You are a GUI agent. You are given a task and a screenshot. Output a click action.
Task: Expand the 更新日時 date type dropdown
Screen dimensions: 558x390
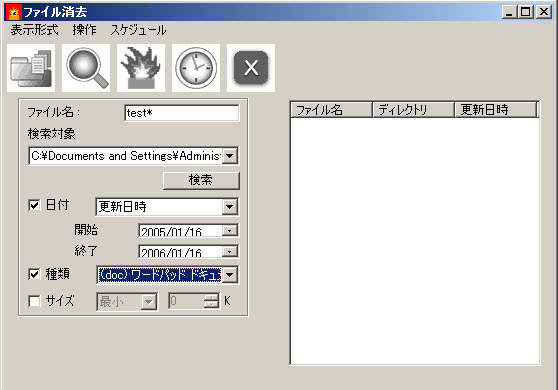[x=230, y=207]
